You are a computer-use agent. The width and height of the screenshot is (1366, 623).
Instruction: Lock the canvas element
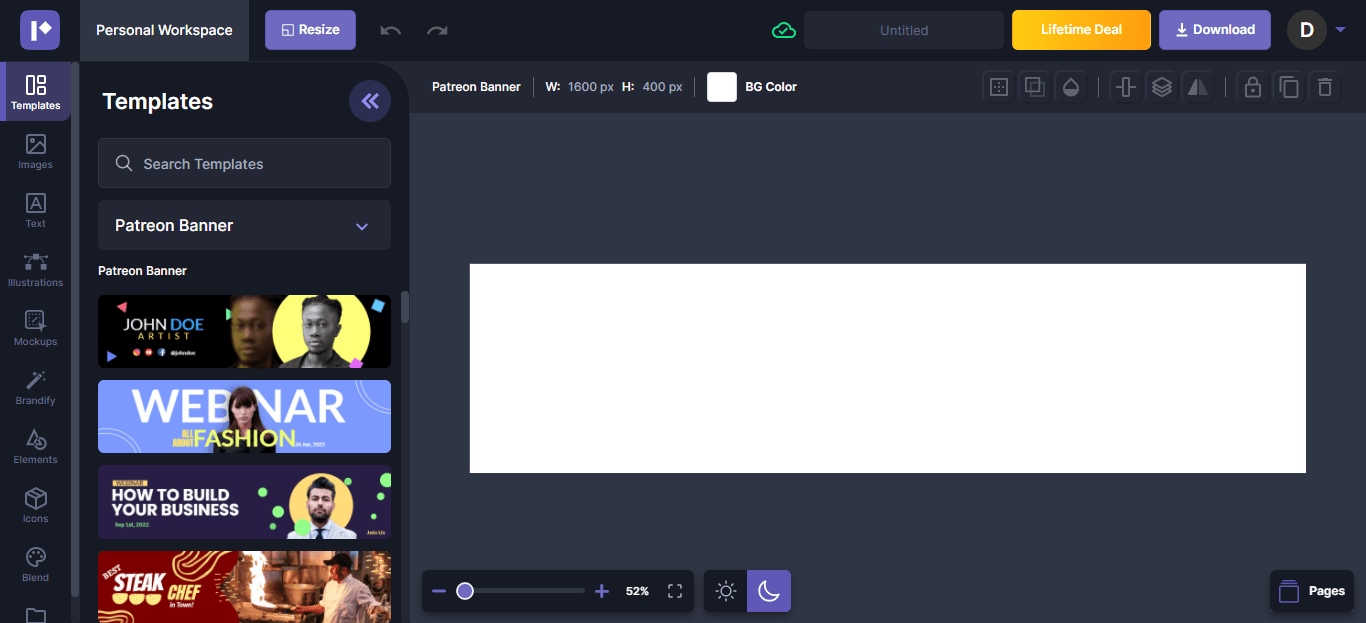point(1253,87)
